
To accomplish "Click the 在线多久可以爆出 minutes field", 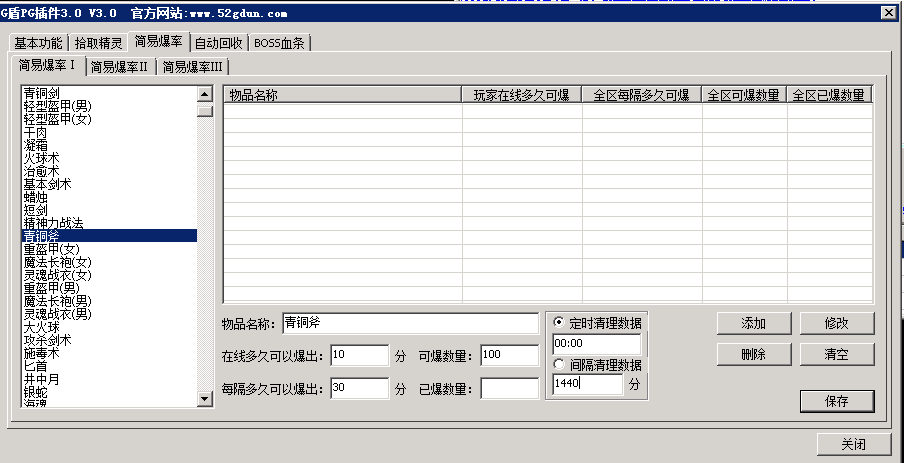I will pyautogui.click(x=360, y=355).
